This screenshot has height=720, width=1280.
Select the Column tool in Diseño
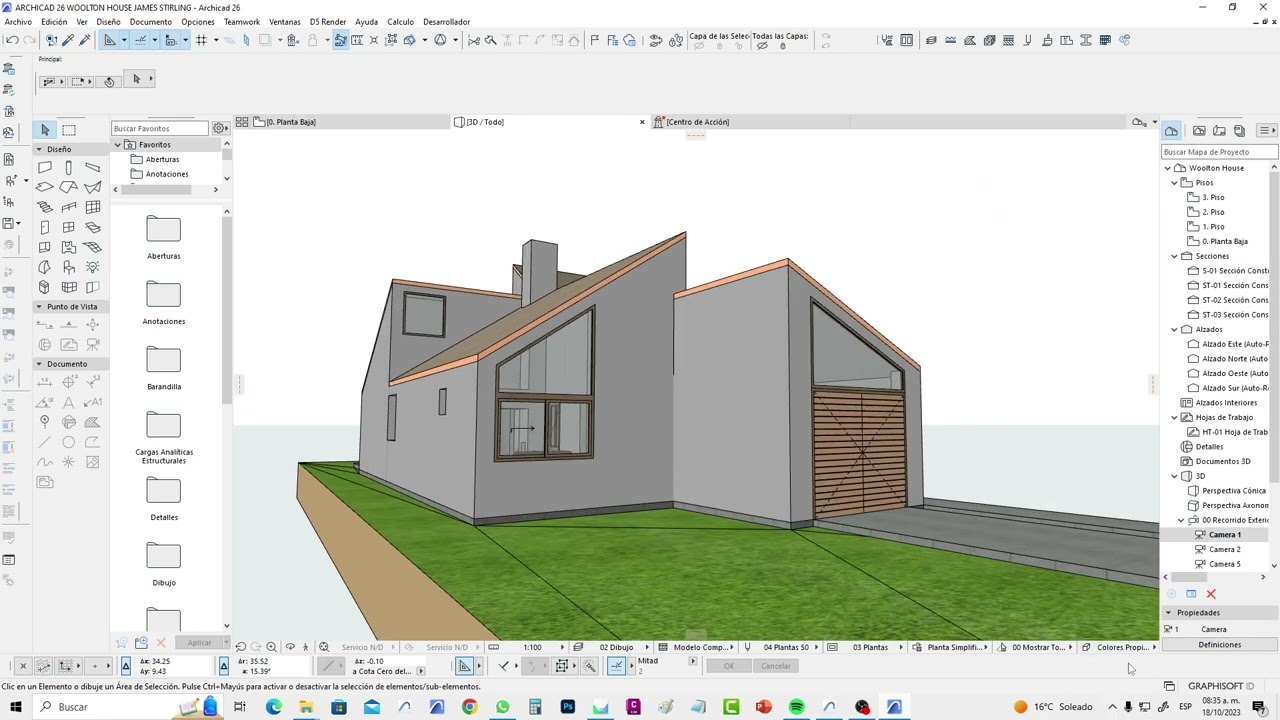69,168
